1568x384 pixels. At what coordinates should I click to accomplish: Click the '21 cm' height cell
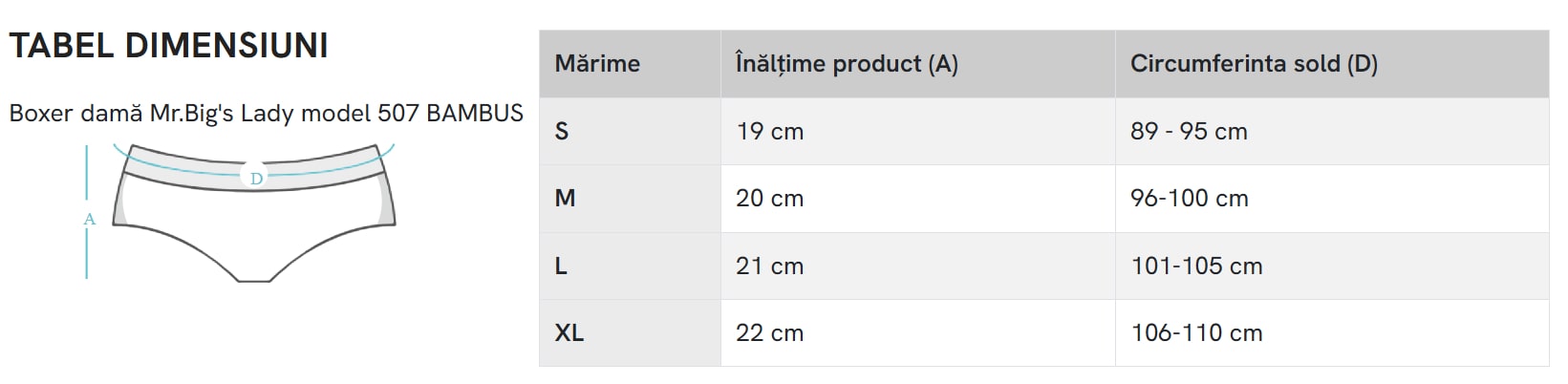[x=769, y=267]
